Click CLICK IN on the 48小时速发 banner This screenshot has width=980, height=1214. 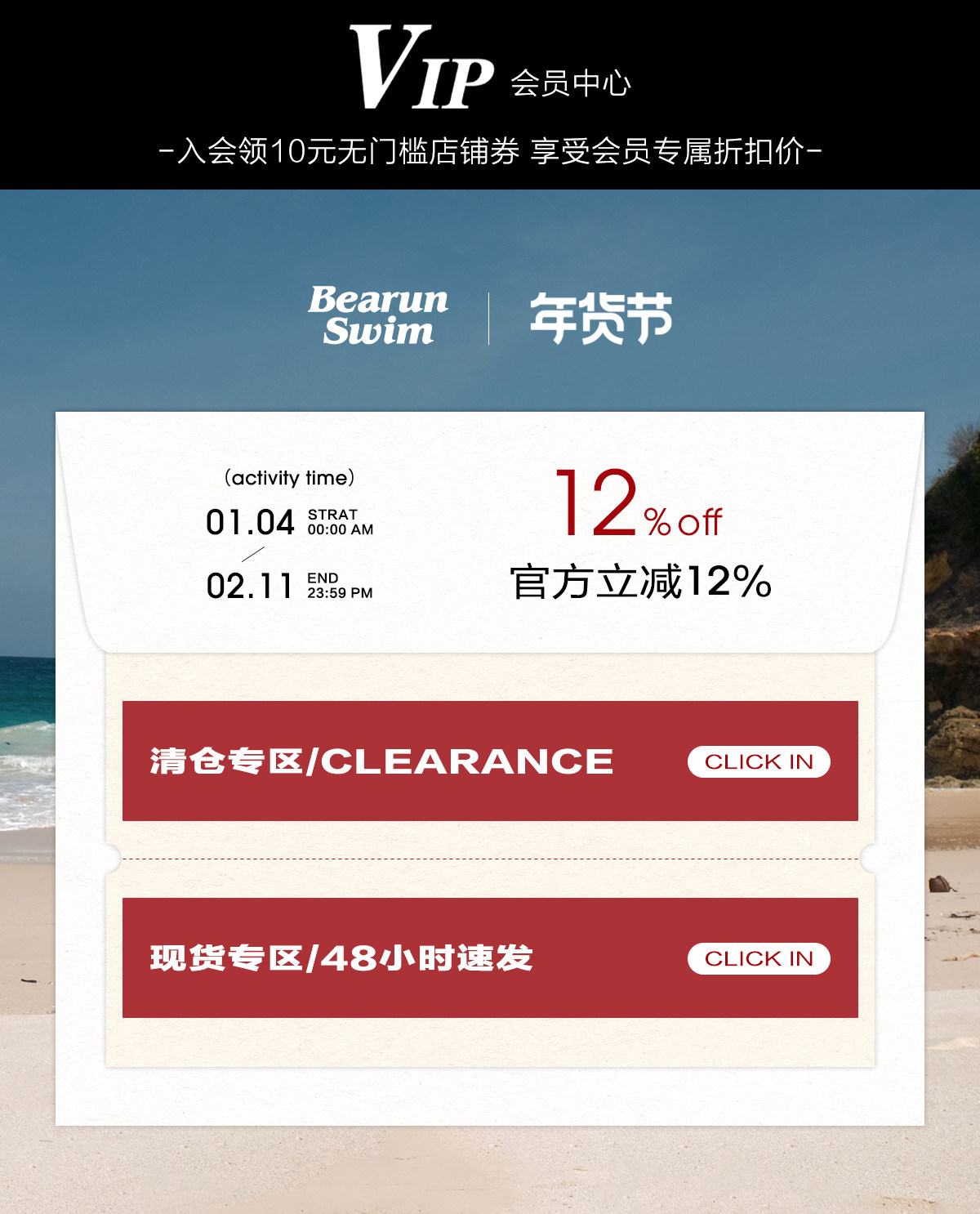(759, 958)
